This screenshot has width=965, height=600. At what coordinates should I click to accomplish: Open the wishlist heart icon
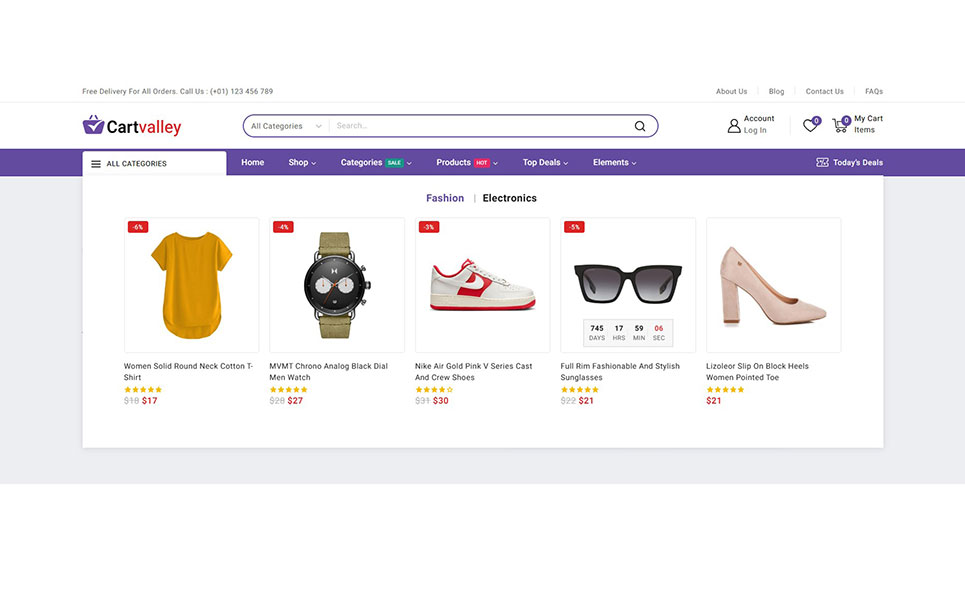click(x=810, y=126)
